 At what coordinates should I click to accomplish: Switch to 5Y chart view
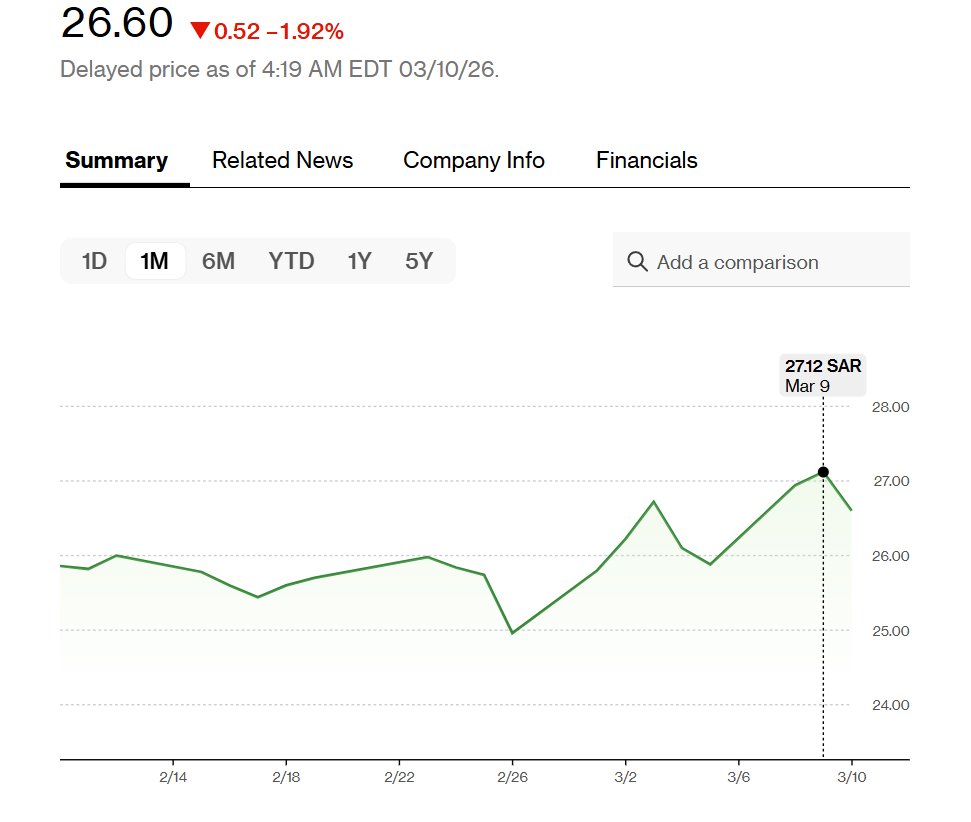click(x=419, y=261)
